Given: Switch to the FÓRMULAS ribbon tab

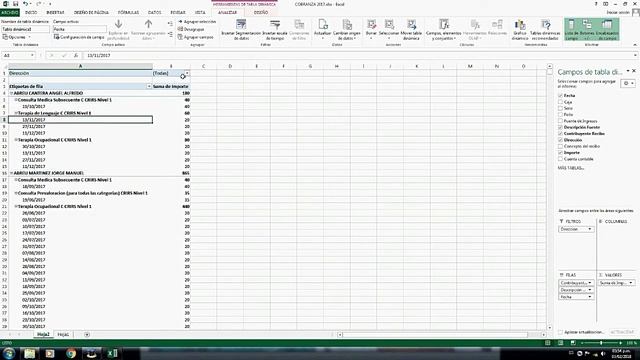Looking at the screenshot, I should point(128,13).
